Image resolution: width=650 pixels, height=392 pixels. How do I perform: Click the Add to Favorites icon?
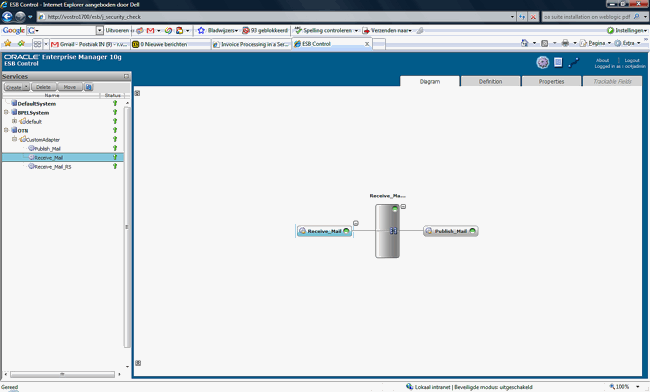(x=21, y=43)
